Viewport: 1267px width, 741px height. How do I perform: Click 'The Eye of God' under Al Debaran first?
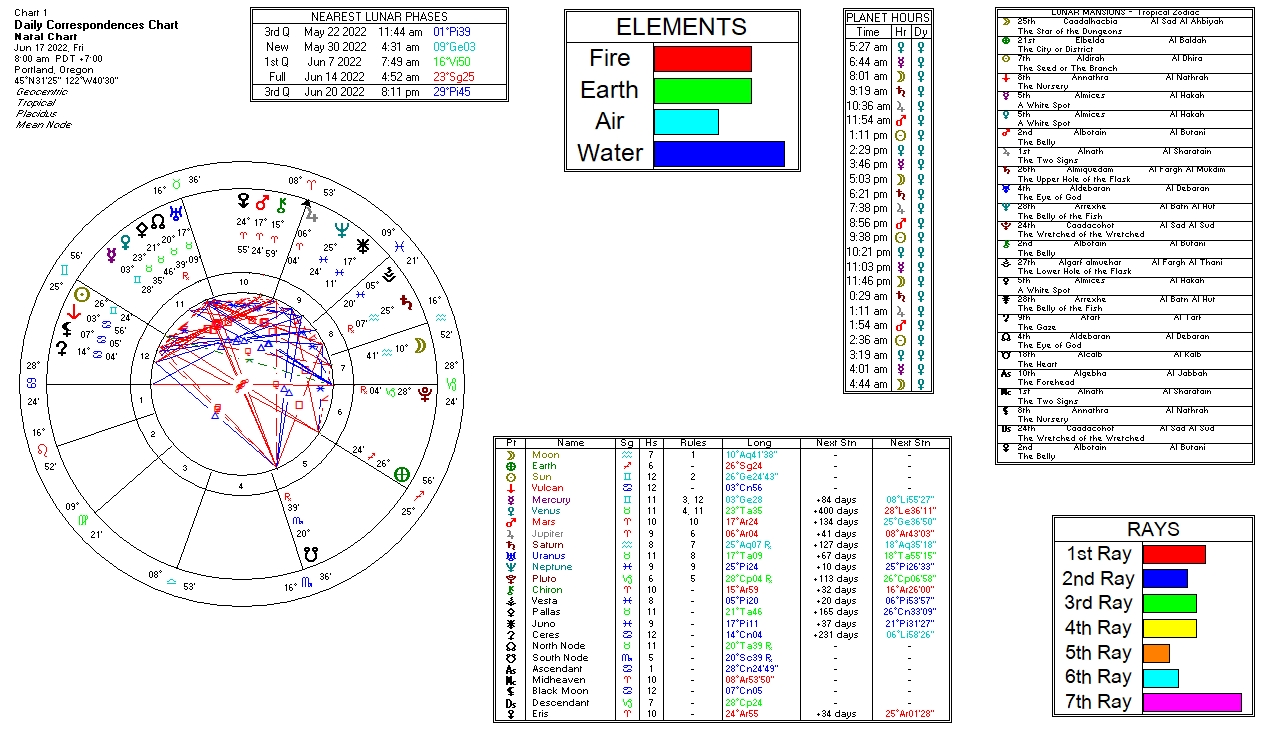point(1047,198)
